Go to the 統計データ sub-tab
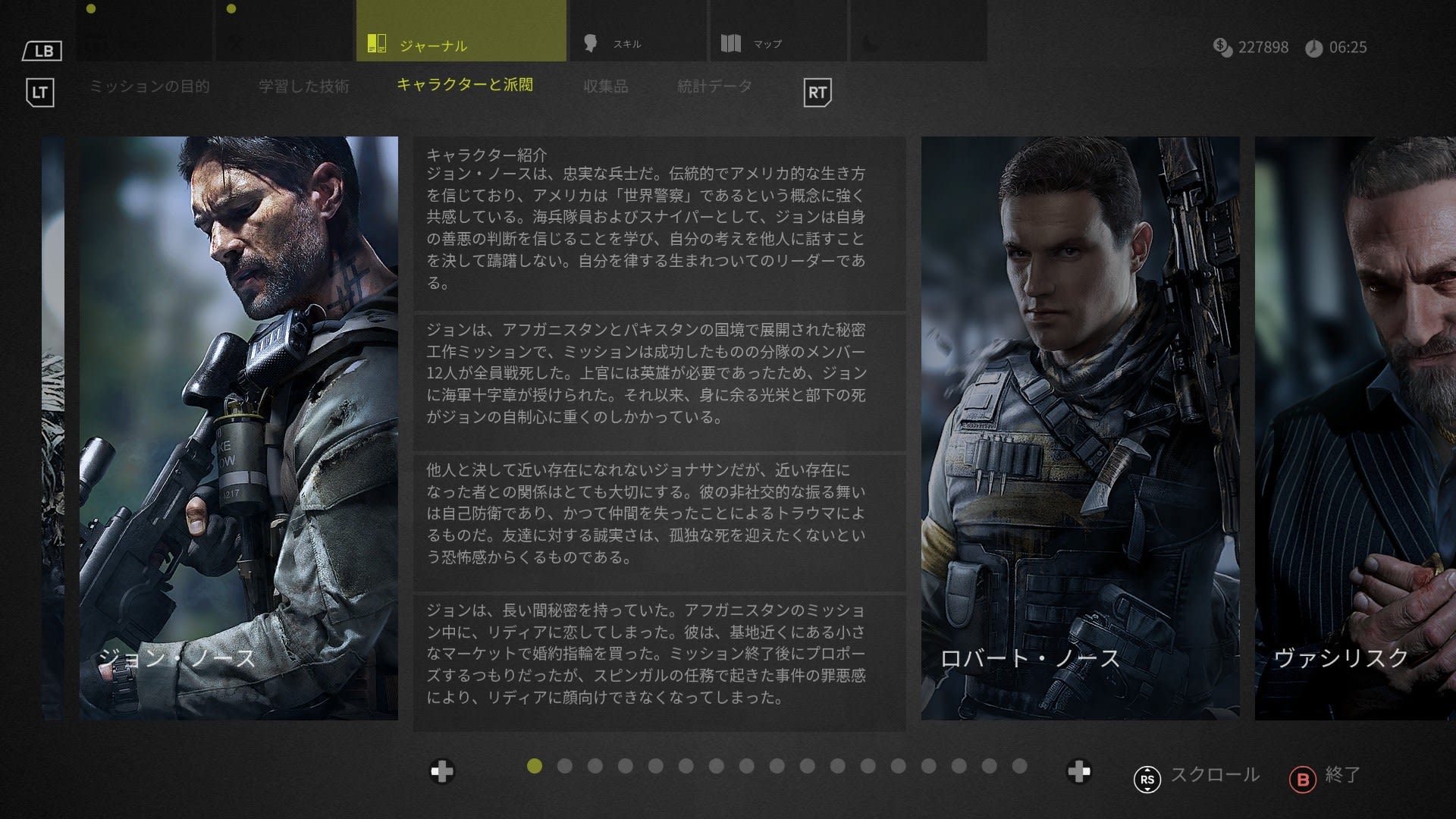 coord(714,86)
